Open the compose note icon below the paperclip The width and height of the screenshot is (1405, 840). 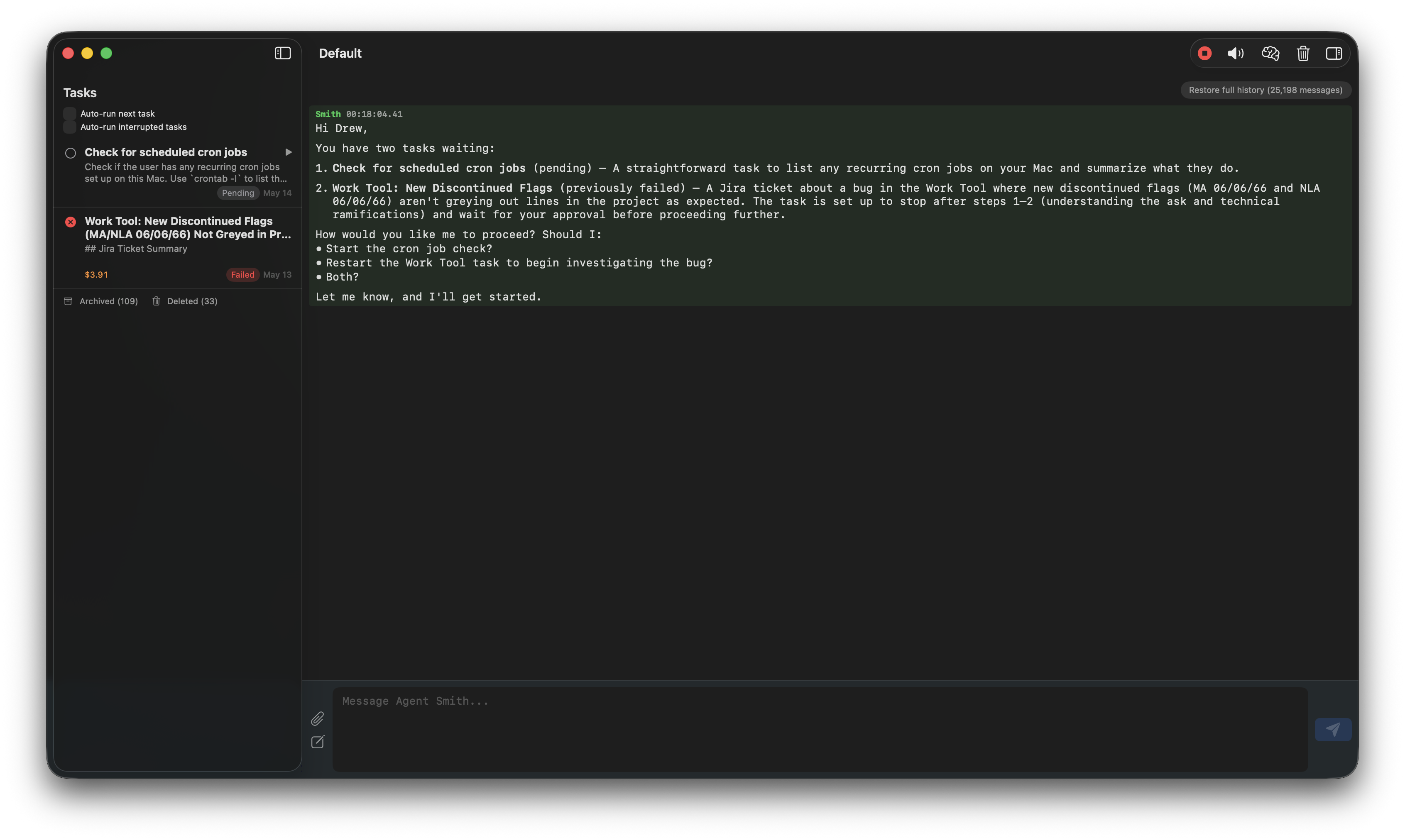(318, 742)
